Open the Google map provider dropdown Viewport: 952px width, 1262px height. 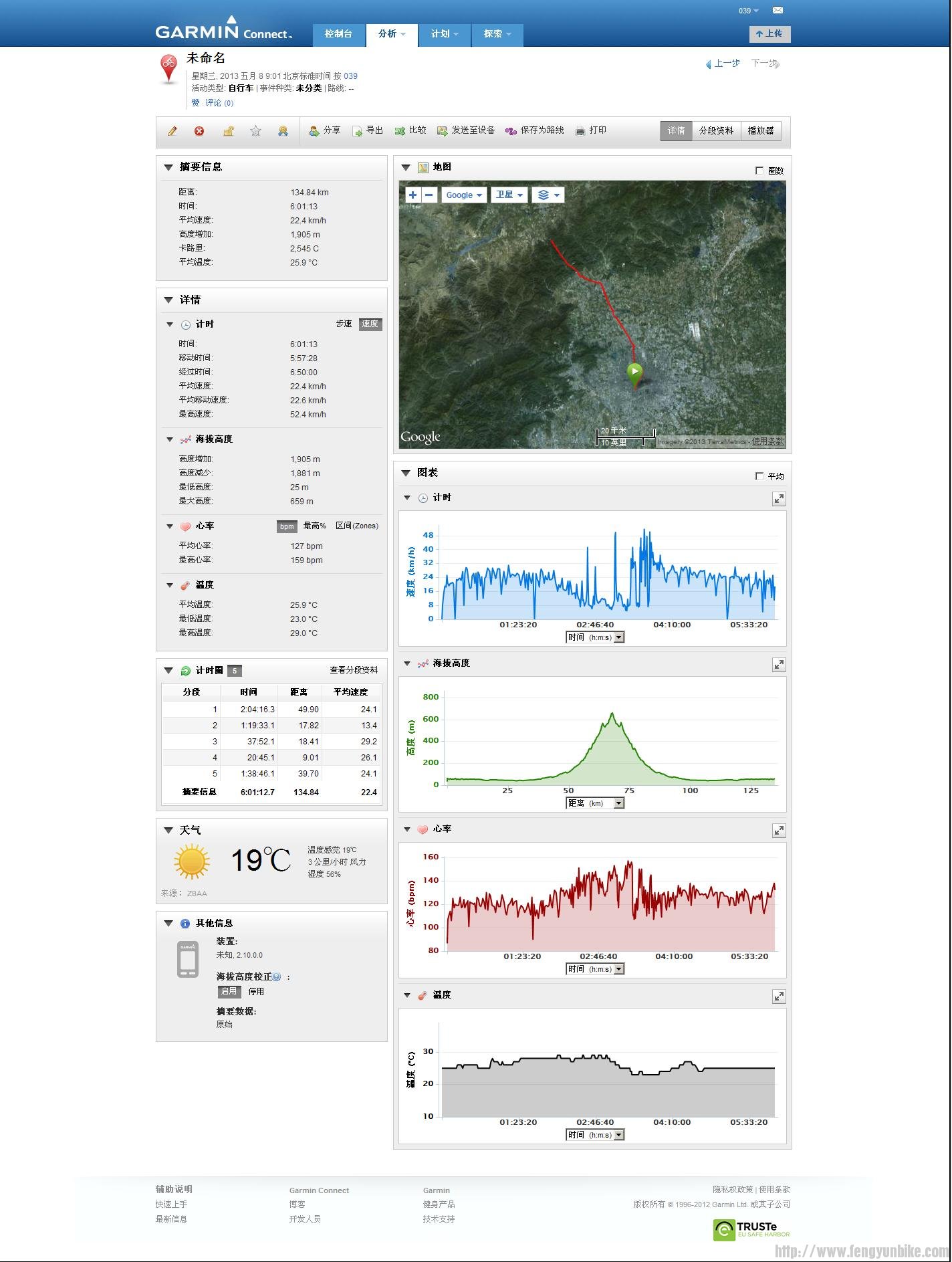click(464, 195)
